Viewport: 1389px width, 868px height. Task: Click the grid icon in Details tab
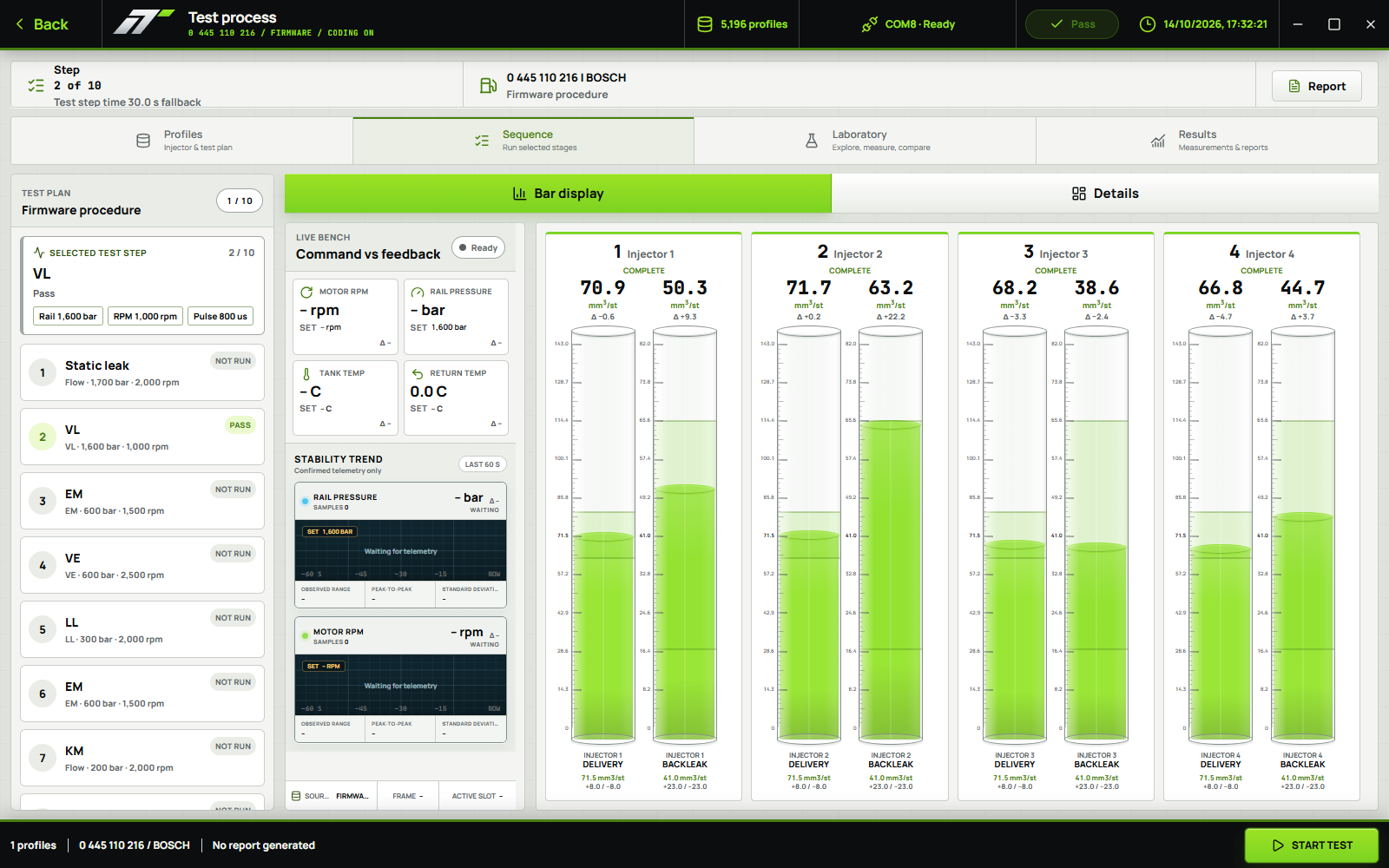(1079, 194)
